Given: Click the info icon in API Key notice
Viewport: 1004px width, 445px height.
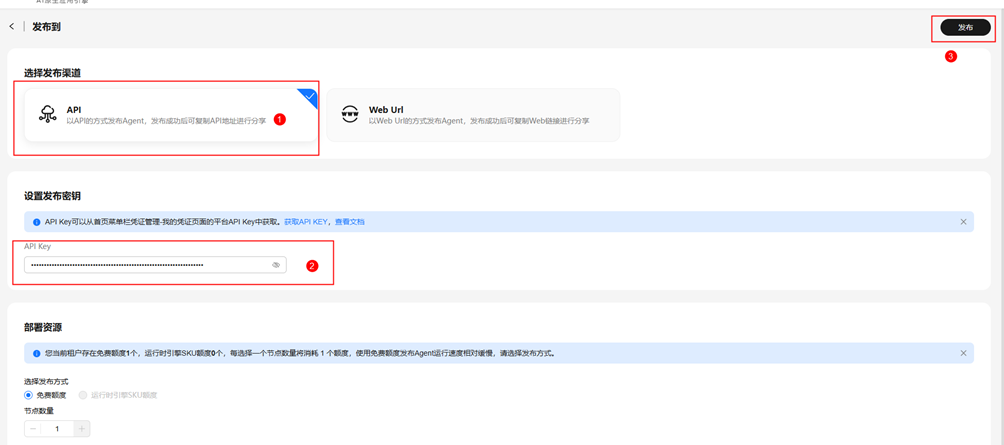Looking at the screenshot, I should 37,222.
